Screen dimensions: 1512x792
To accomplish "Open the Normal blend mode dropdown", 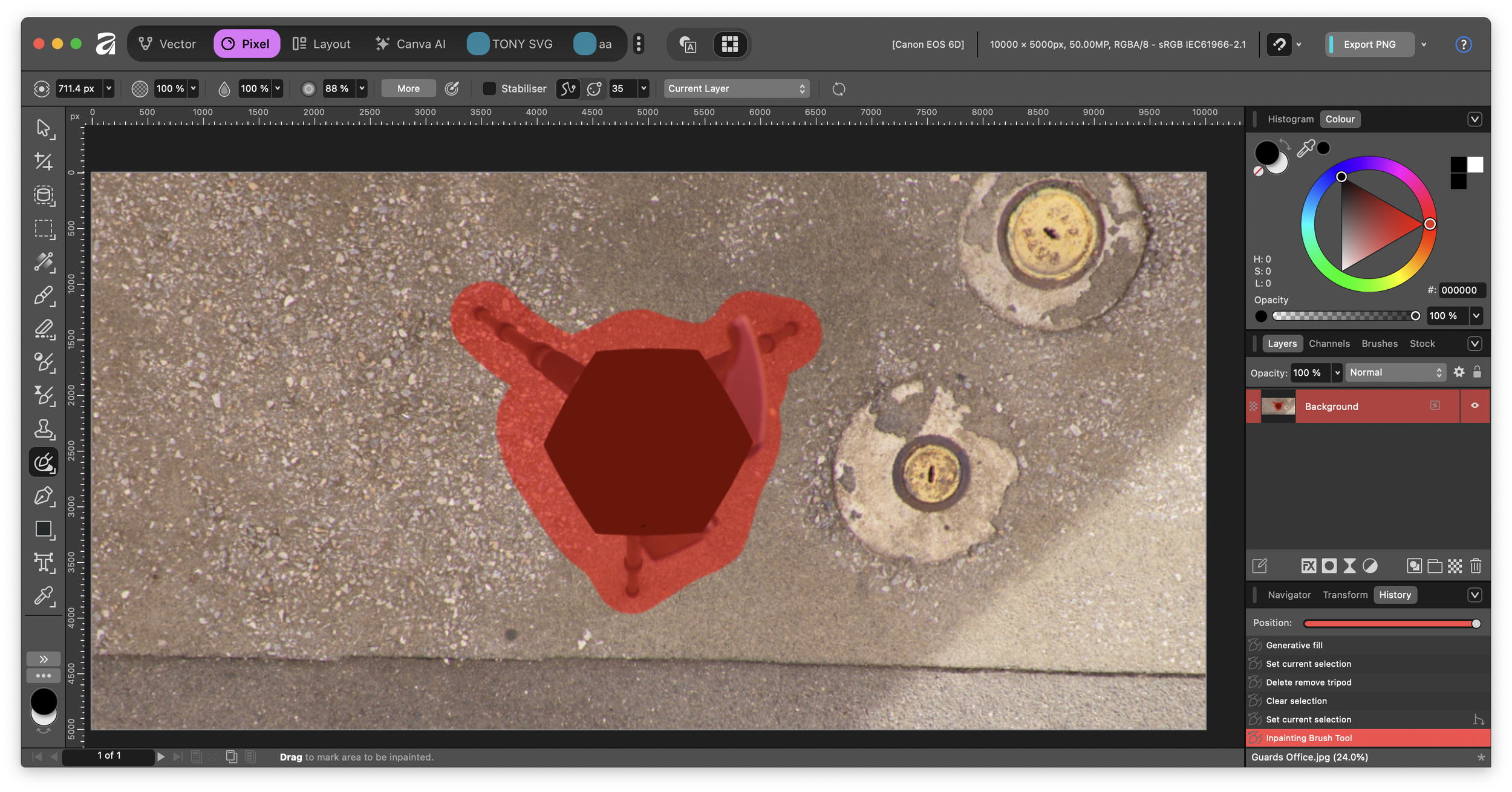I will (1395, 373).
